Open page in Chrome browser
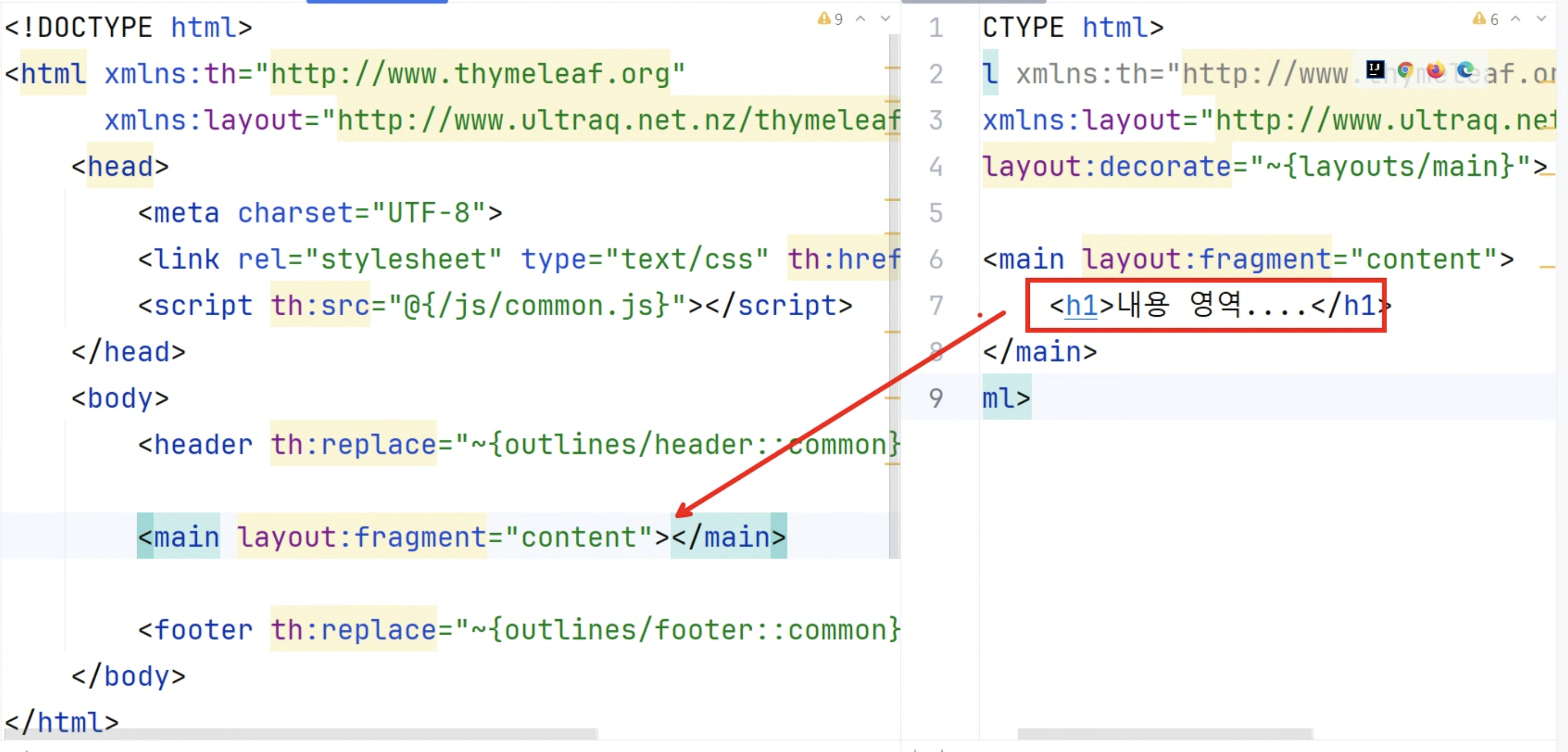Screen dimensions: 1568x752 click(1405, 70)
